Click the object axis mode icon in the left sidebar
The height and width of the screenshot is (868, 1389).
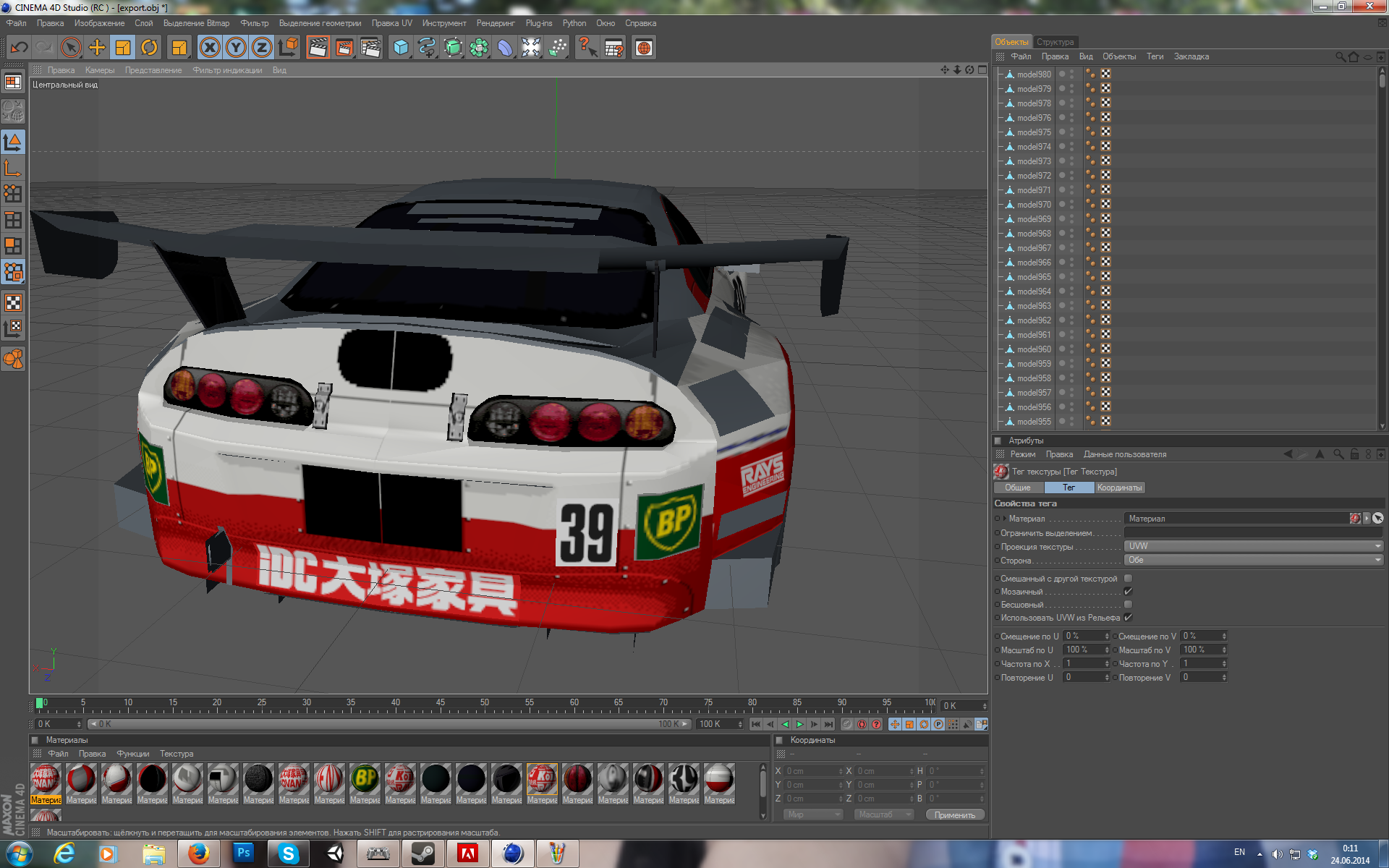(x=13, y=168)
